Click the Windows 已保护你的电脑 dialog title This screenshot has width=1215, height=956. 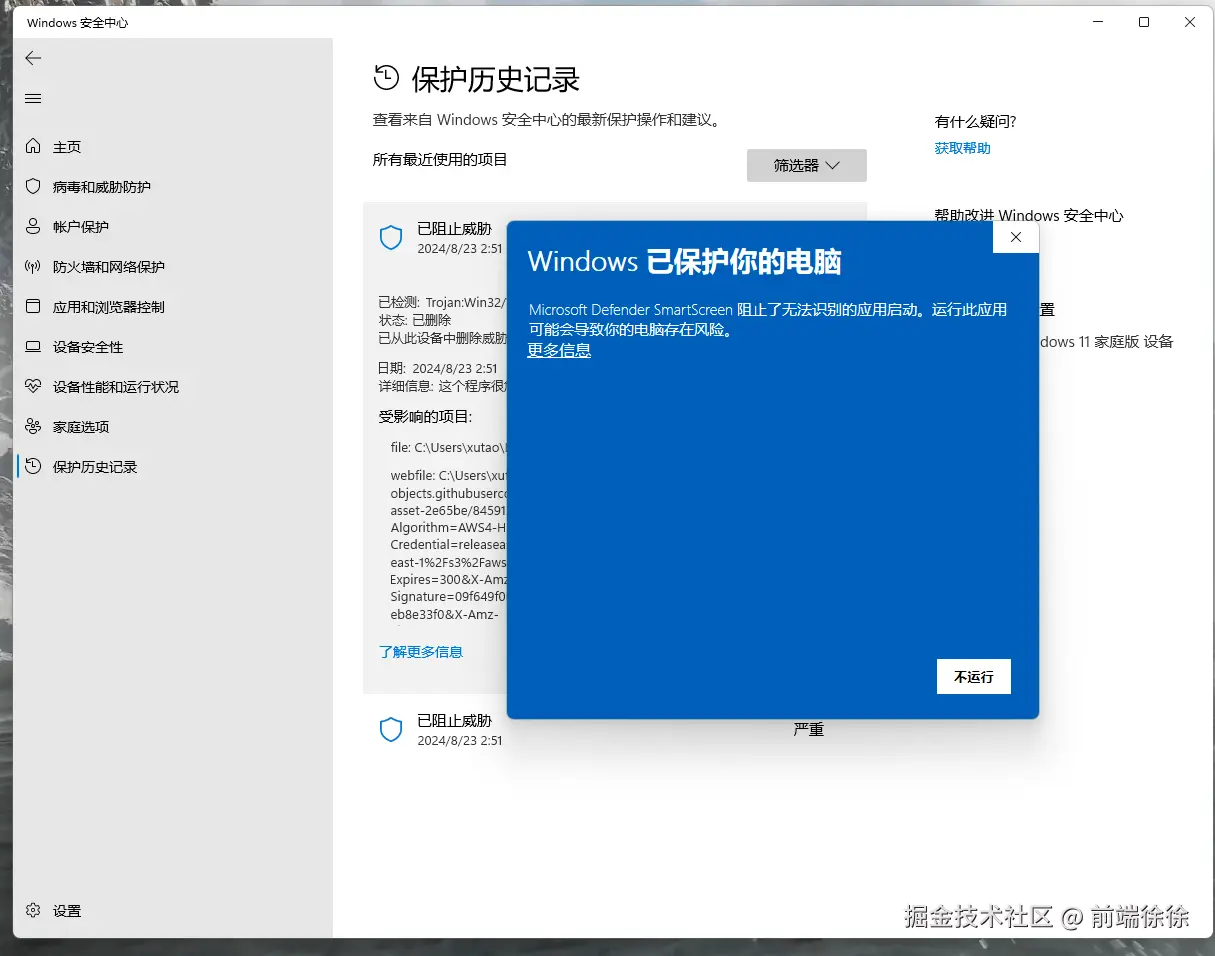[684, 262]
